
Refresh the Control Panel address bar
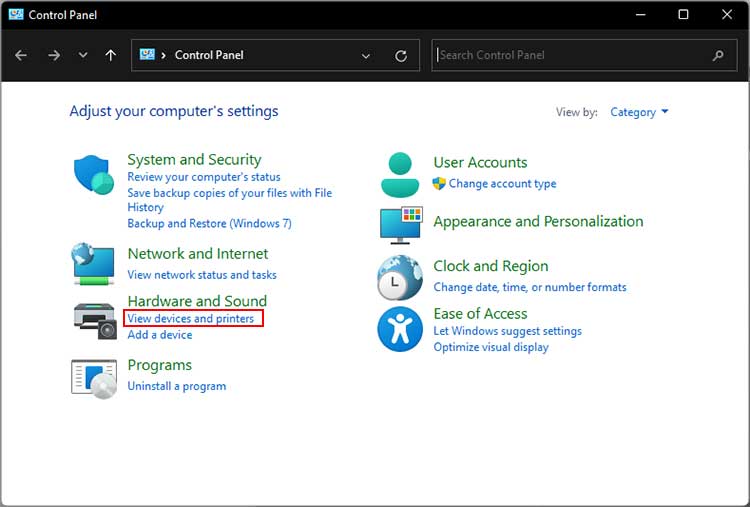[401, 55]
